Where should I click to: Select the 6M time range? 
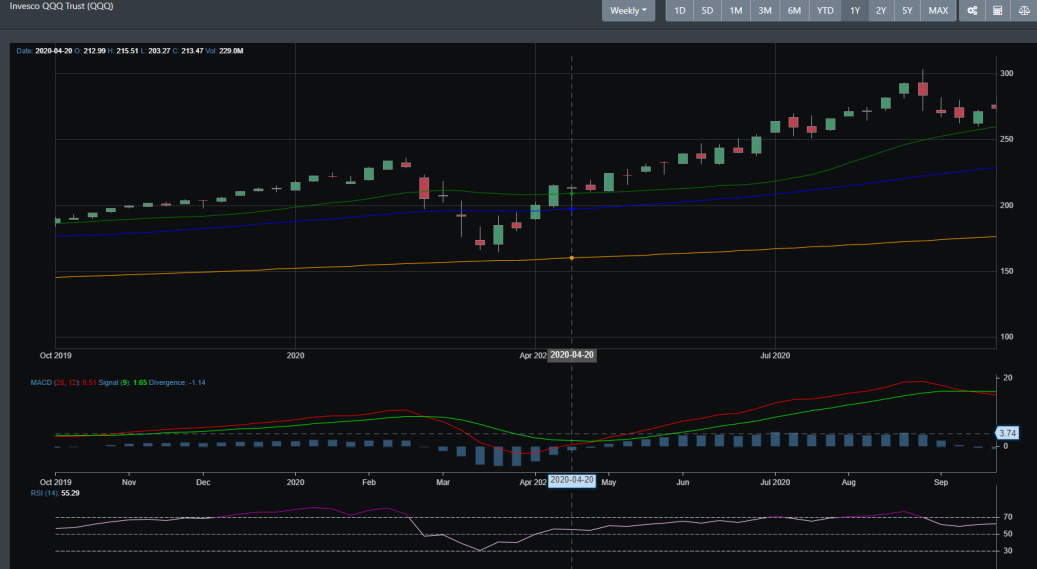tap(794, 11)
